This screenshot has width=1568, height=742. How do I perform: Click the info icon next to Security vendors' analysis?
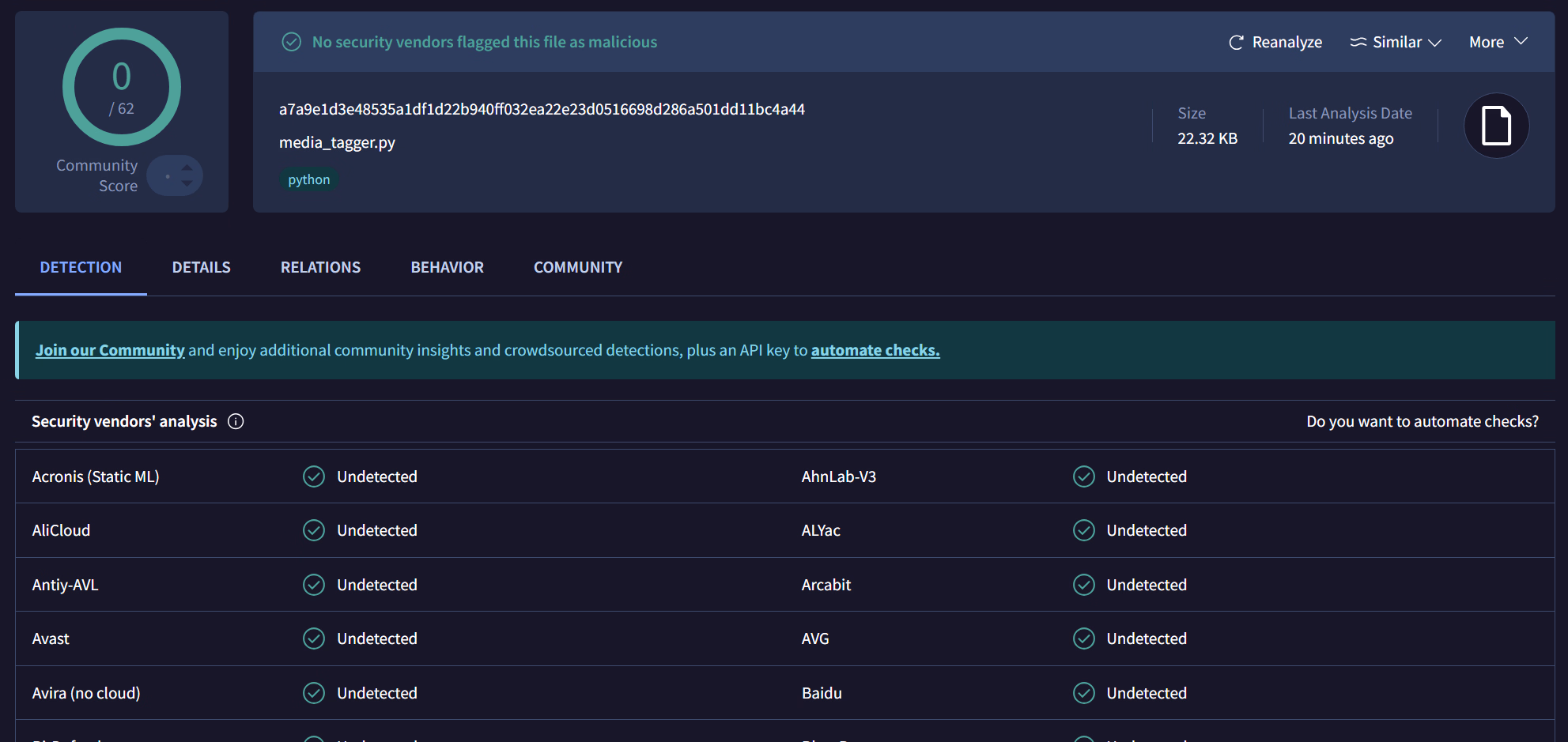(236, 421)
